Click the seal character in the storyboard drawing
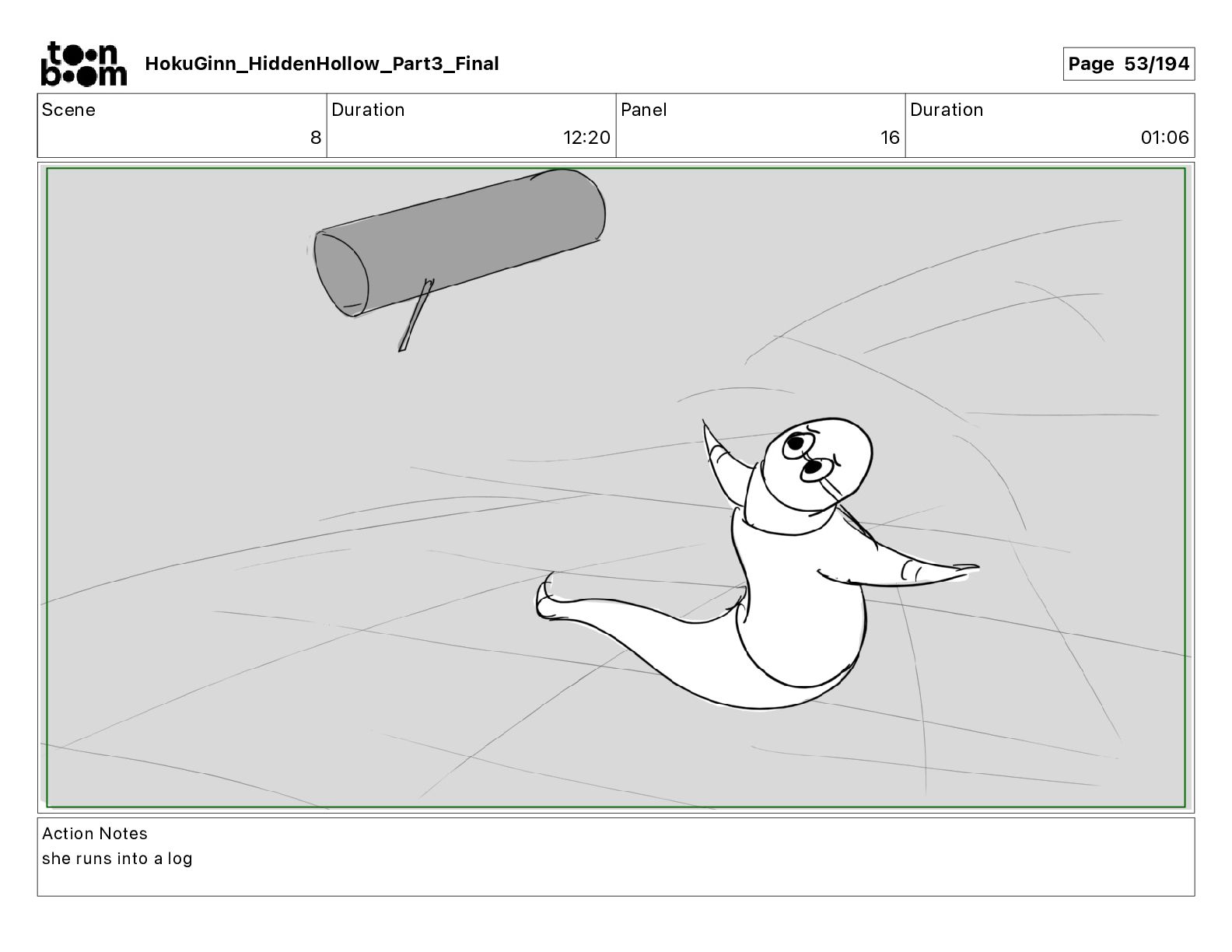 (757, 564)
